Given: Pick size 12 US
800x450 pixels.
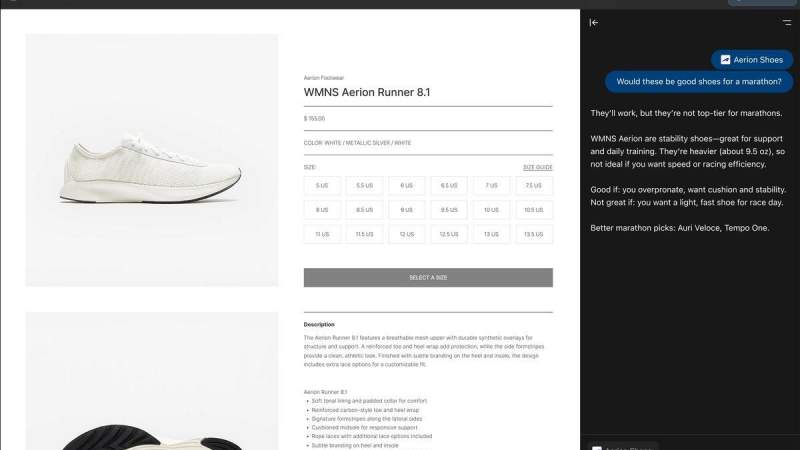Looking at the screenshot, I should coord(407,235).
